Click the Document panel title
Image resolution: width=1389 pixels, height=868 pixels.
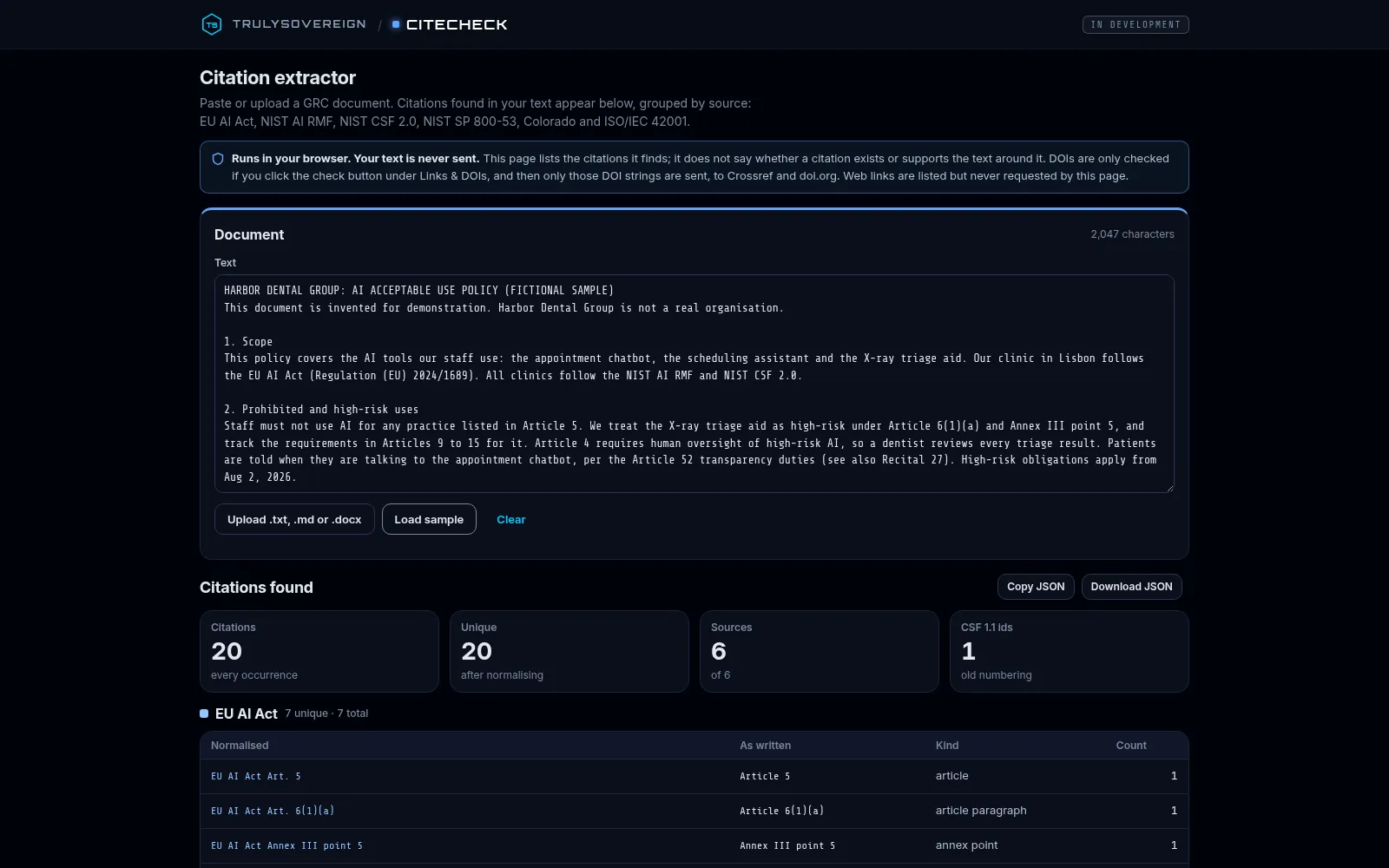pos(249,234)
